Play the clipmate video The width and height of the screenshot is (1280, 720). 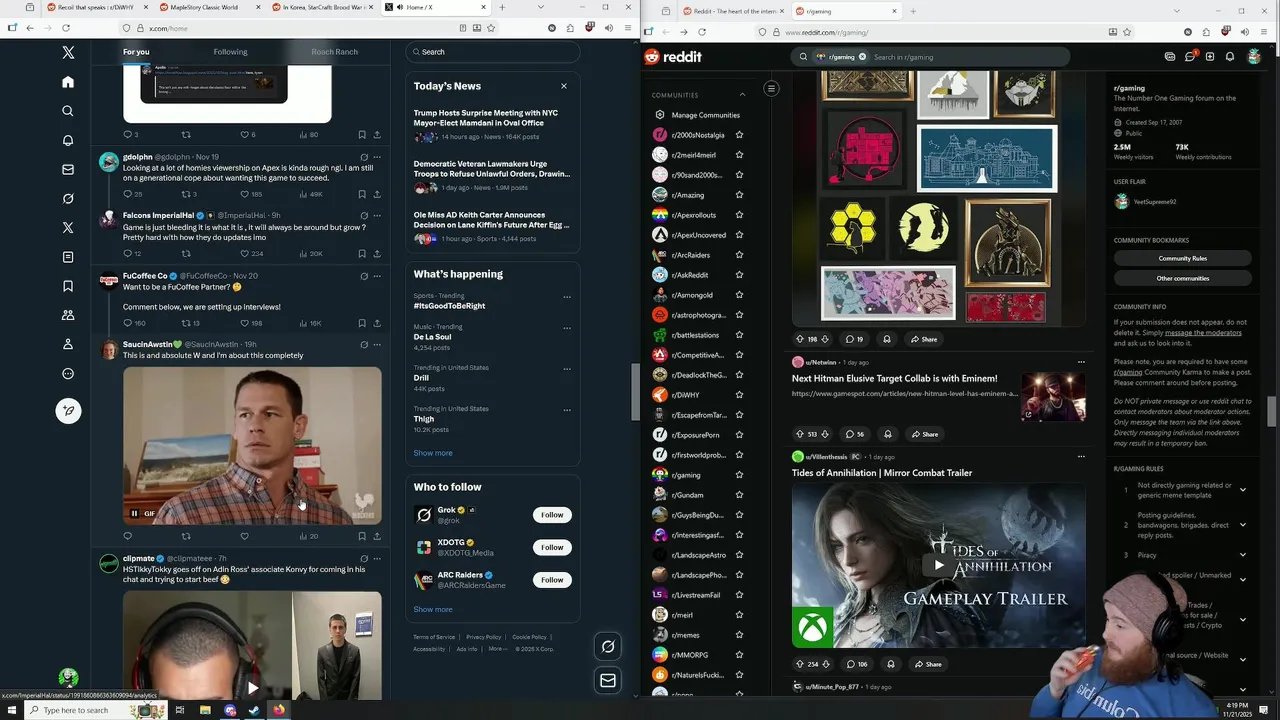coord(253,688)
